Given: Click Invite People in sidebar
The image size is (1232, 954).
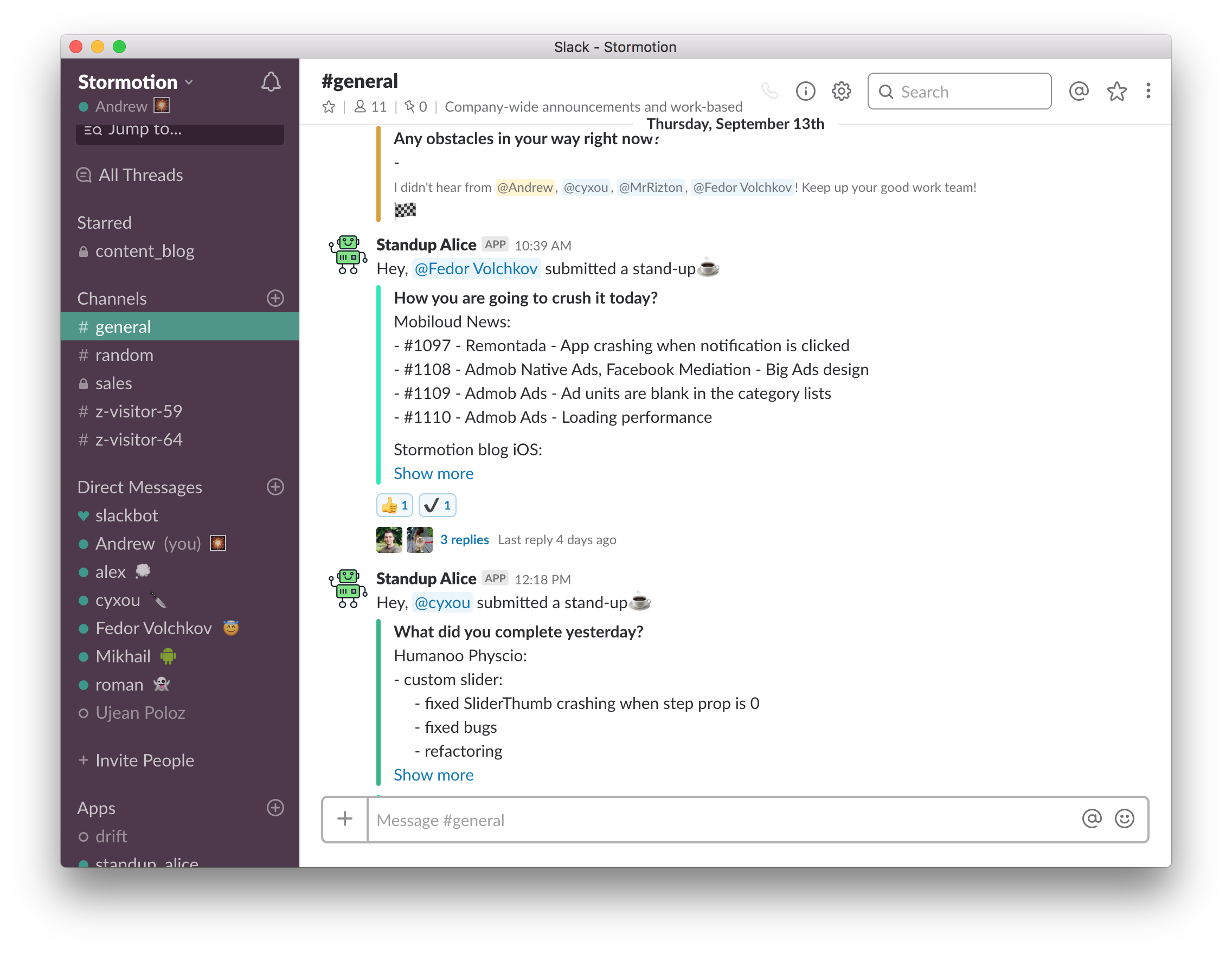Looking at the screenshot, I should (144, 760).
